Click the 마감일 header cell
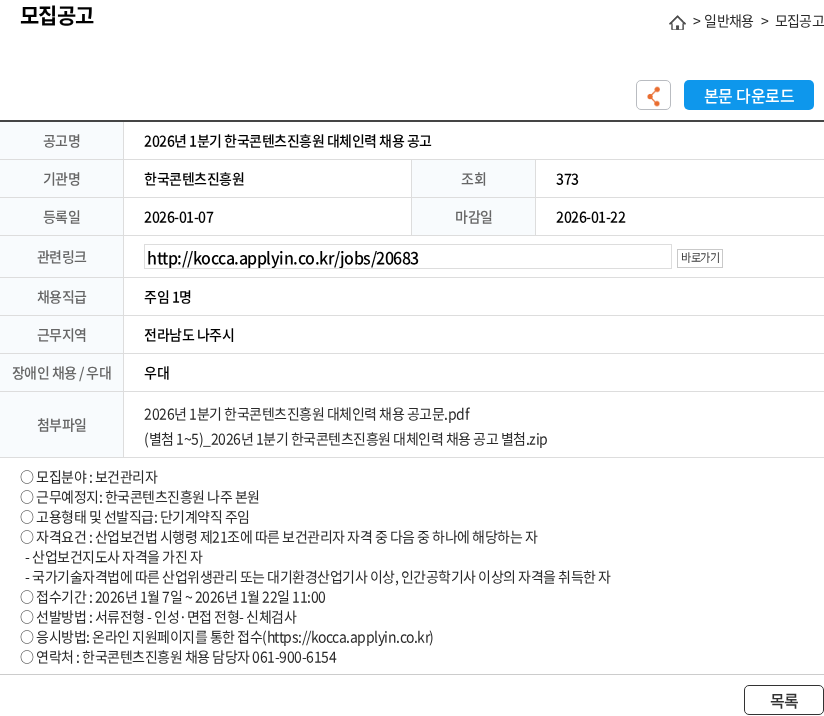 (x=473, y=217)
